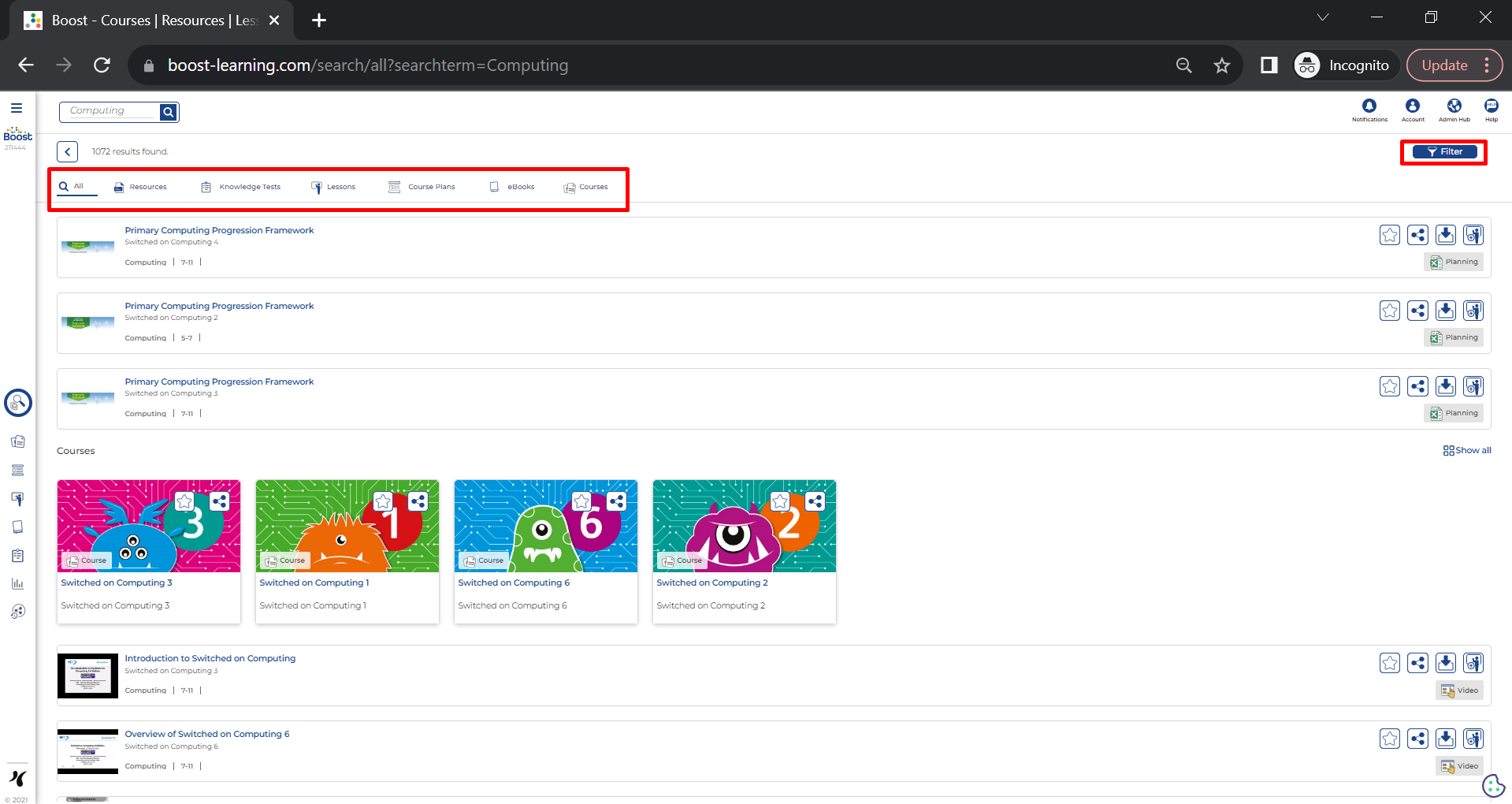Star the first Primary Computing Progression Framework result
This screenshot has height=804, width=1512.
pos(1390,235)
